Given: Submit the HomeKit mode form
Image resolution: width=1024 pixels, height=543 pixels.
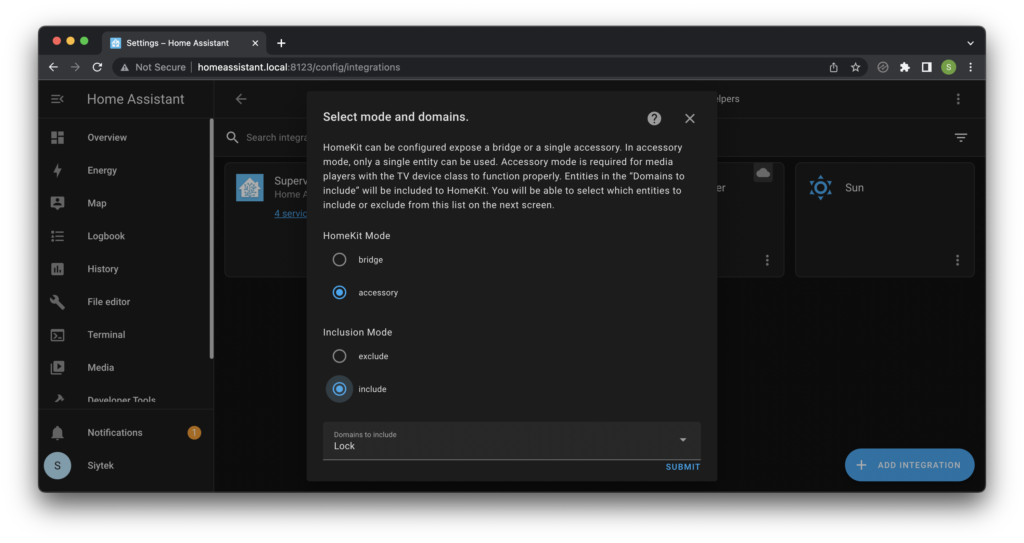Looking at the screenshot, I should [x=682, y=467].
